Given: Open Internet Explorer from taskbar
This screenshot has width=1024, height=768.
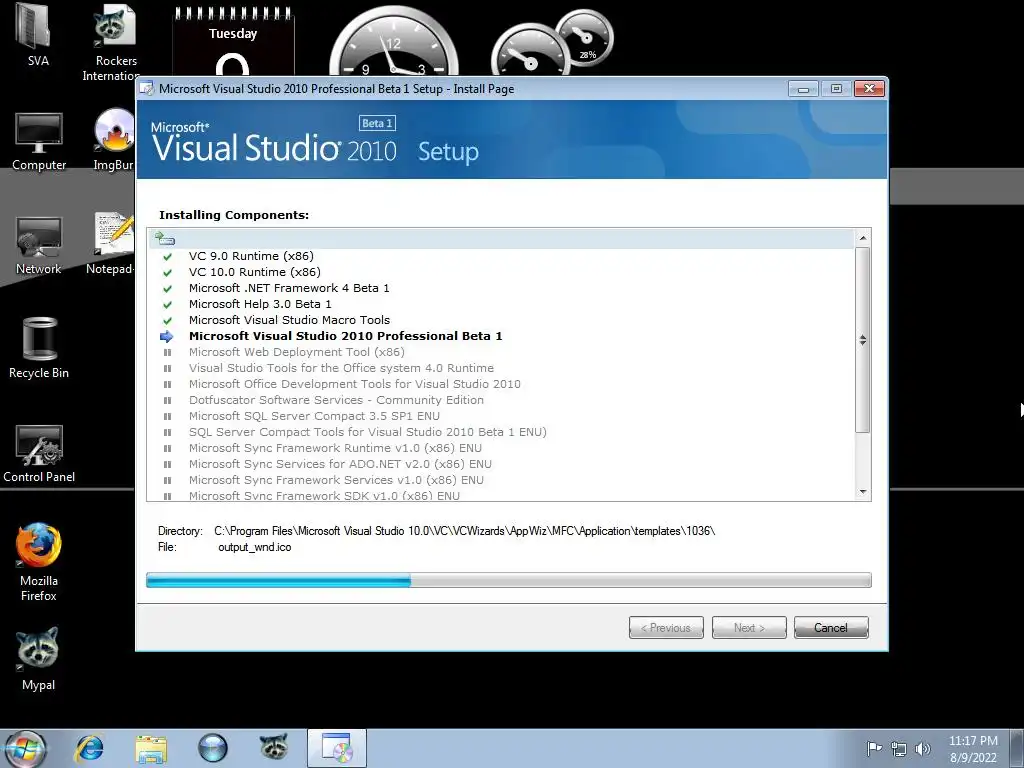Looking at the screenshot, I should 89,748.
